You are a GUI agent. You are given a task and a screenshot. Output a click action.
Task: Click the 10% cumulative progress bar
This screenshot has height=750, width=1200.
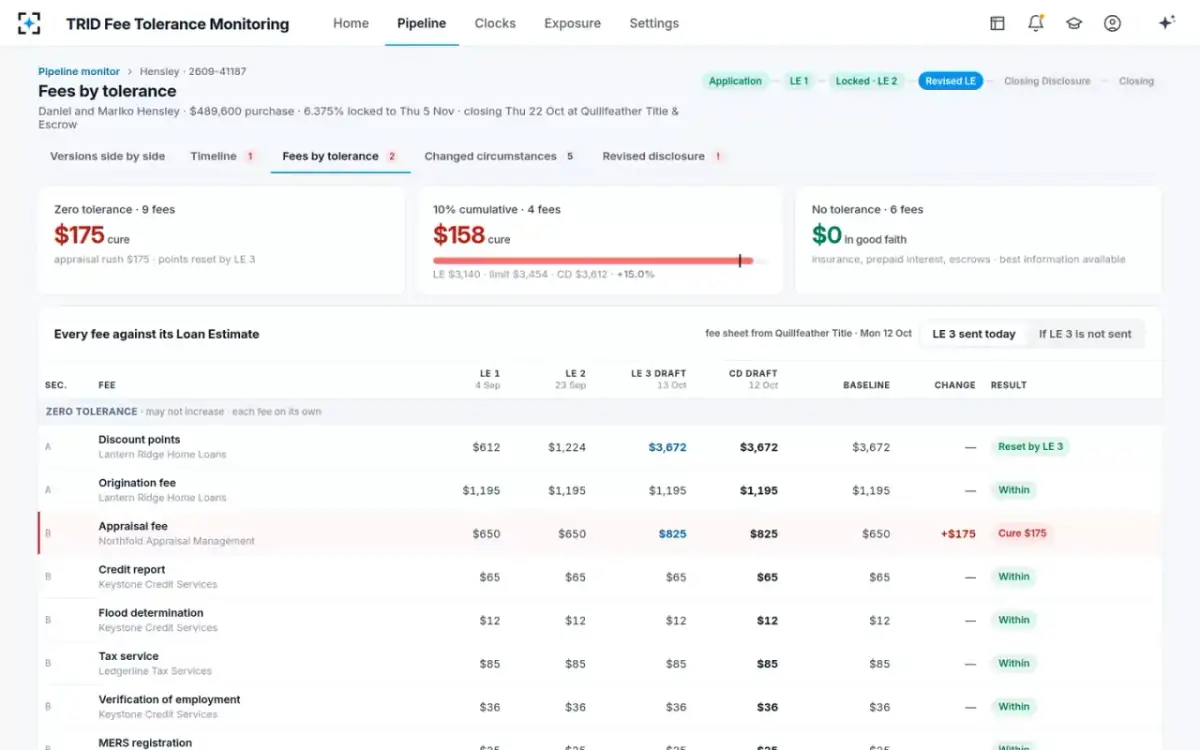[600, 260]
